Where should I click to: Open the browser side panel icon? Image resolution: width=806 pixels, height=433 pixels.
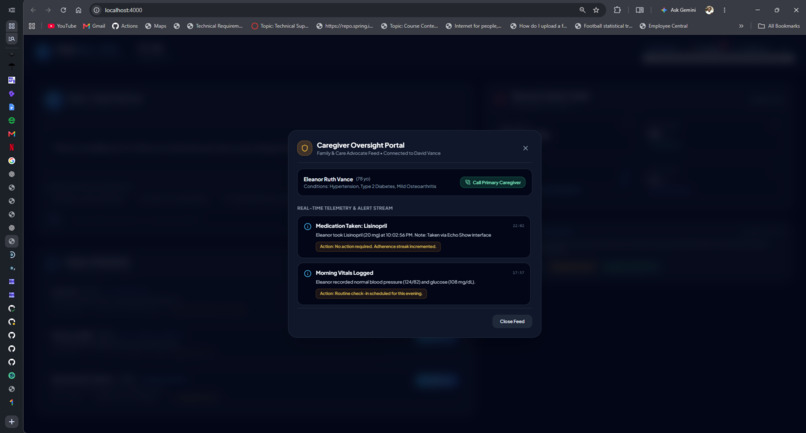tap(639, 10)
